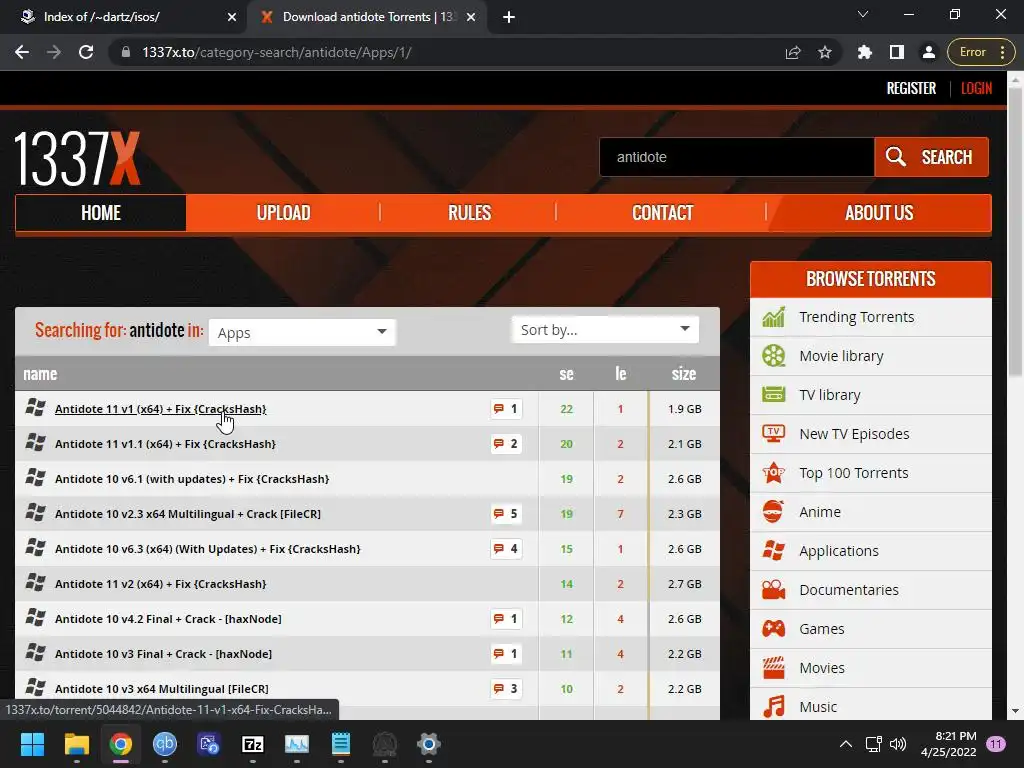
Task: Open 7-Zip from the taskbar
Action: 253,744
